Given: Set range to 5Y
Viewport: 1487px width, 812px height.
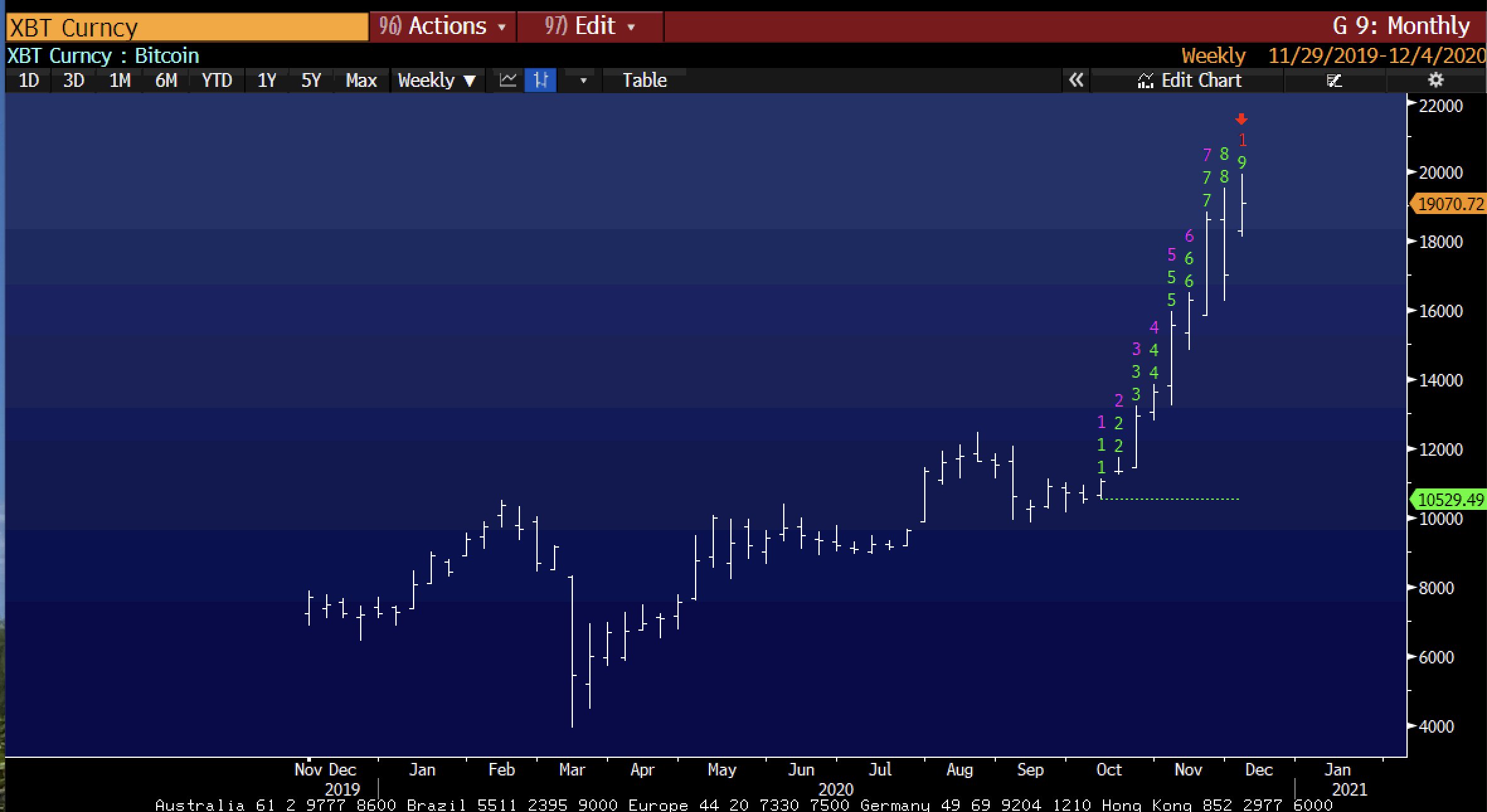Looking at the screenshot, I should point(311,81).
